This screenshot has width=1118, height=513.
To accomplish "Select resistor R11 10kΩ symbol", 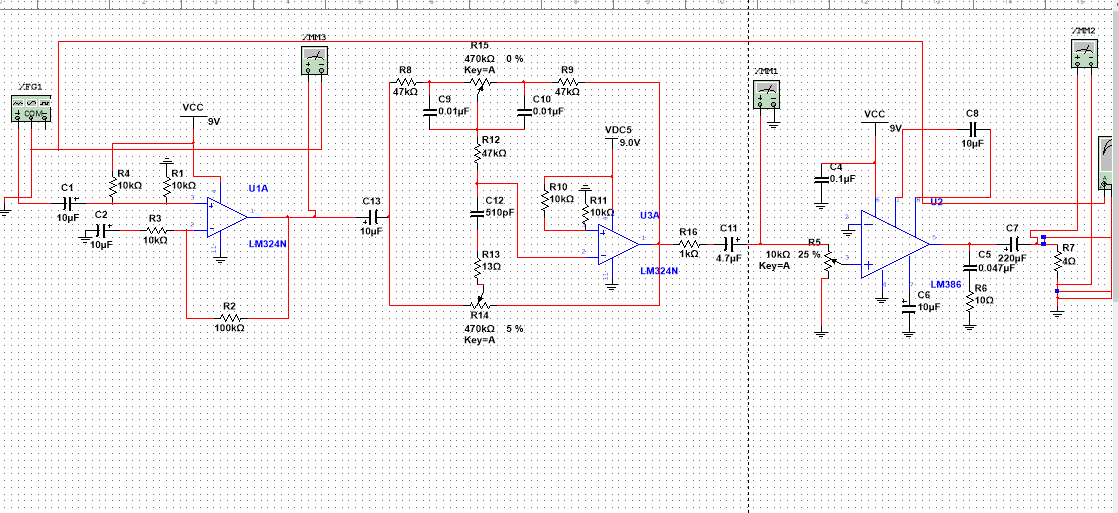I will coord(585,215).
